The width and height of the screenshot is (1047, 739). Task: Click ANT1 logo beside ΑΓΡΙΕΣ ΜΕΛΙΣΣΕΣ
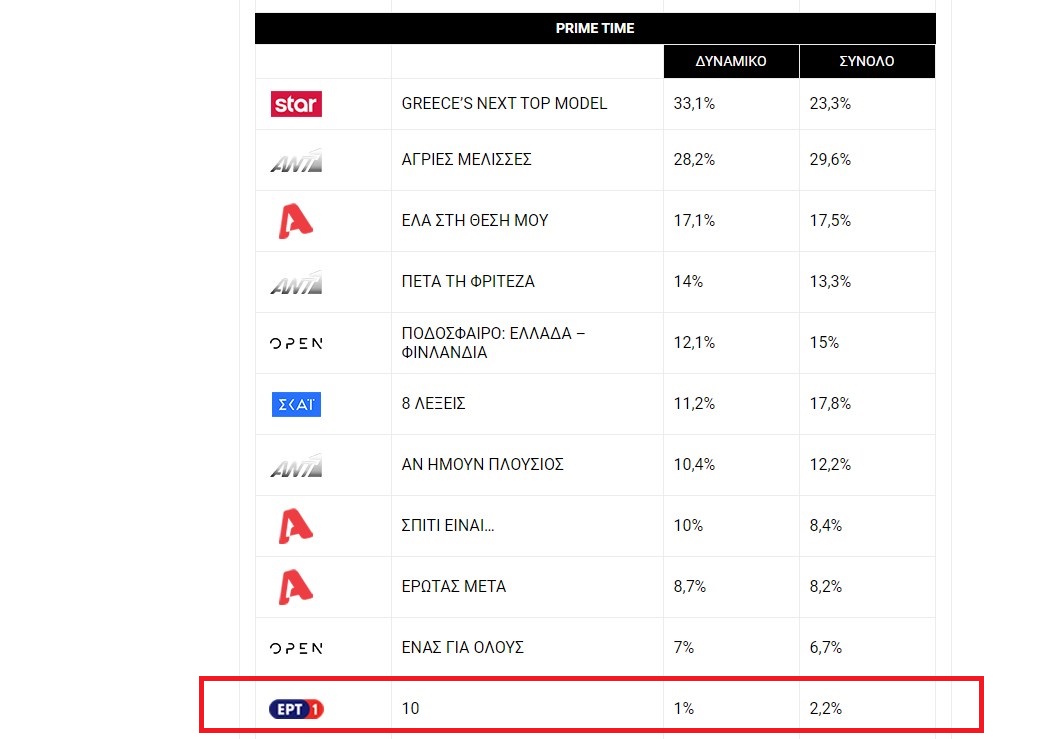pos(296,160)
